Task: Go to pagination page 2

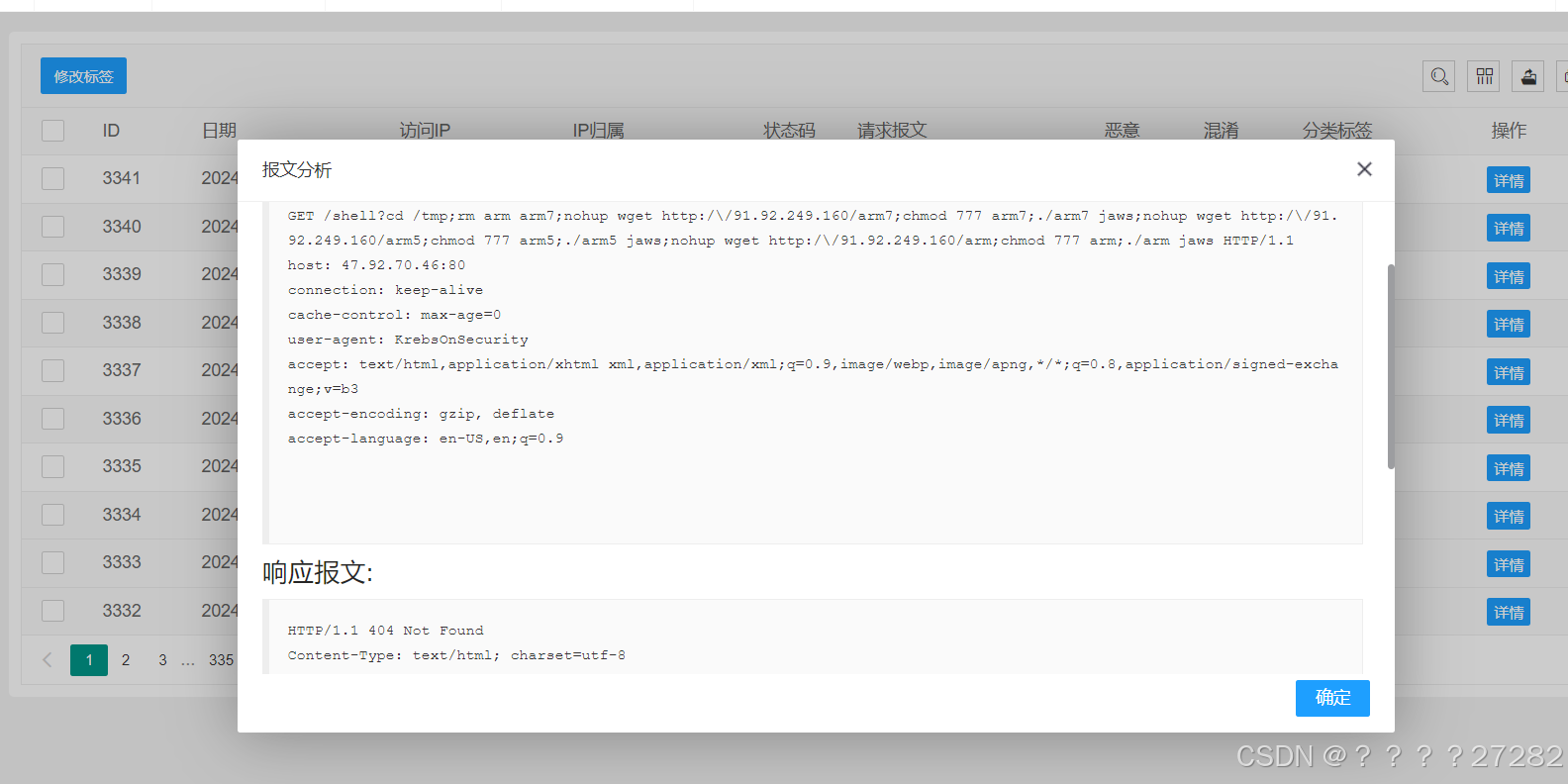Action: click(126, 660)
